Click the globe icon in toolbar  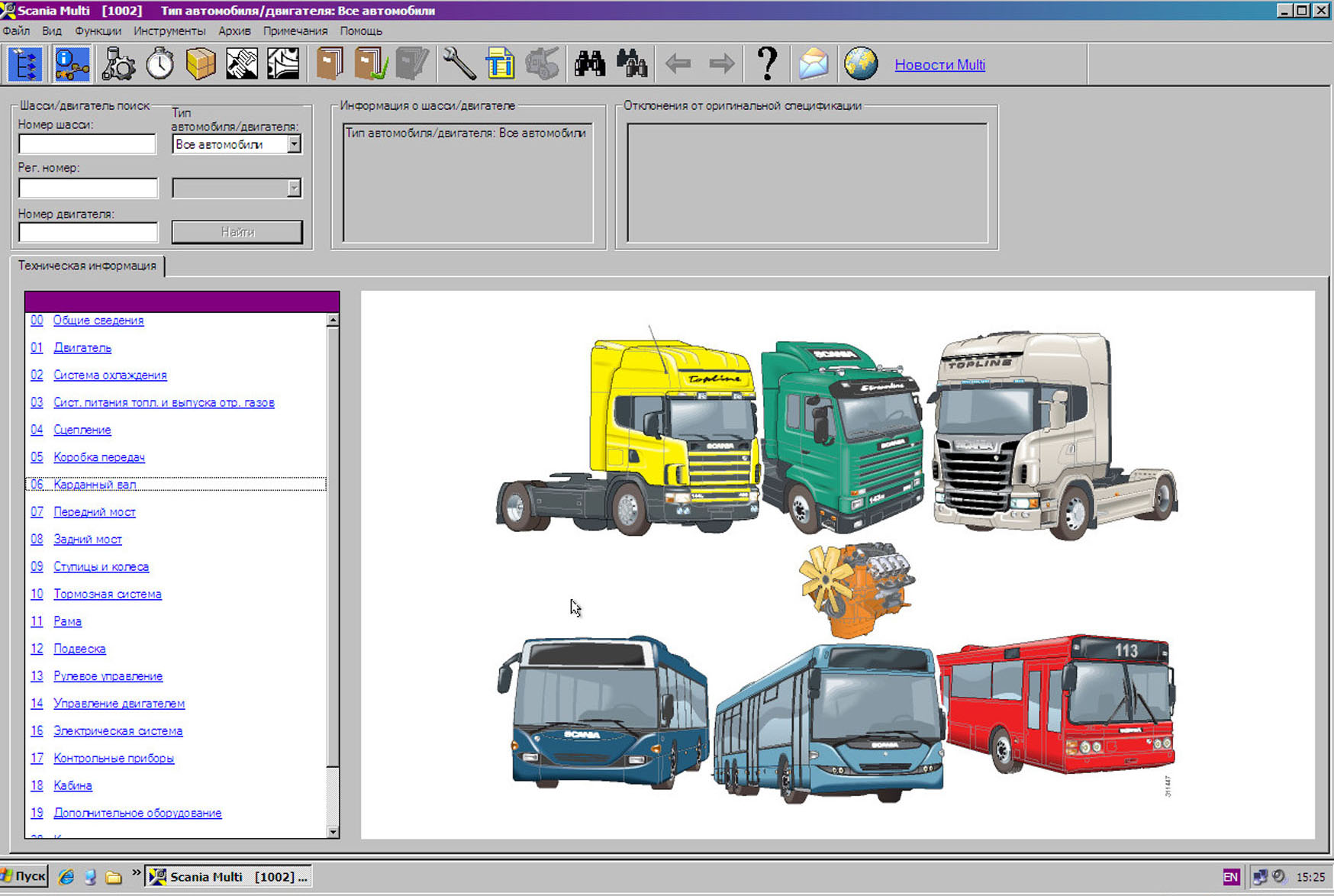coord(861,64)
